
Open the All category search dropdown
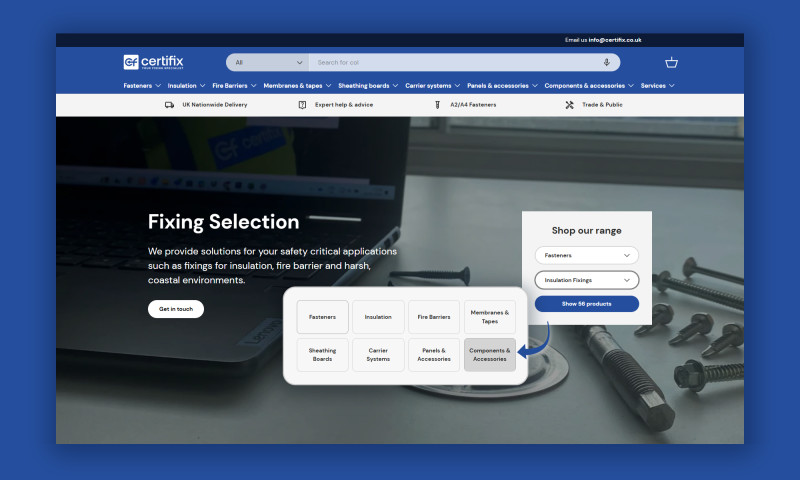click(x=266, y=62)
